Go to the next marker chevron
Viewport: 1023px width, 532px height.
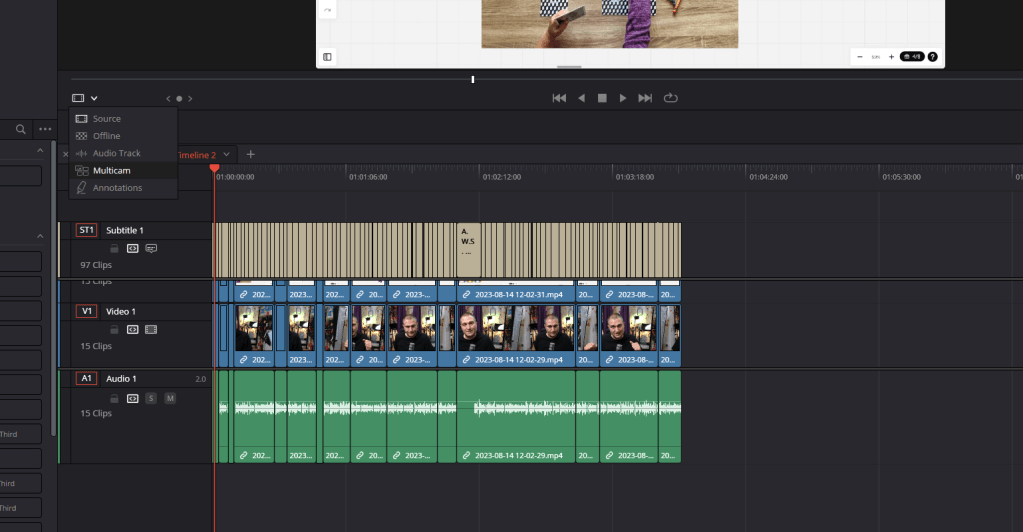(x=190, y=99)
